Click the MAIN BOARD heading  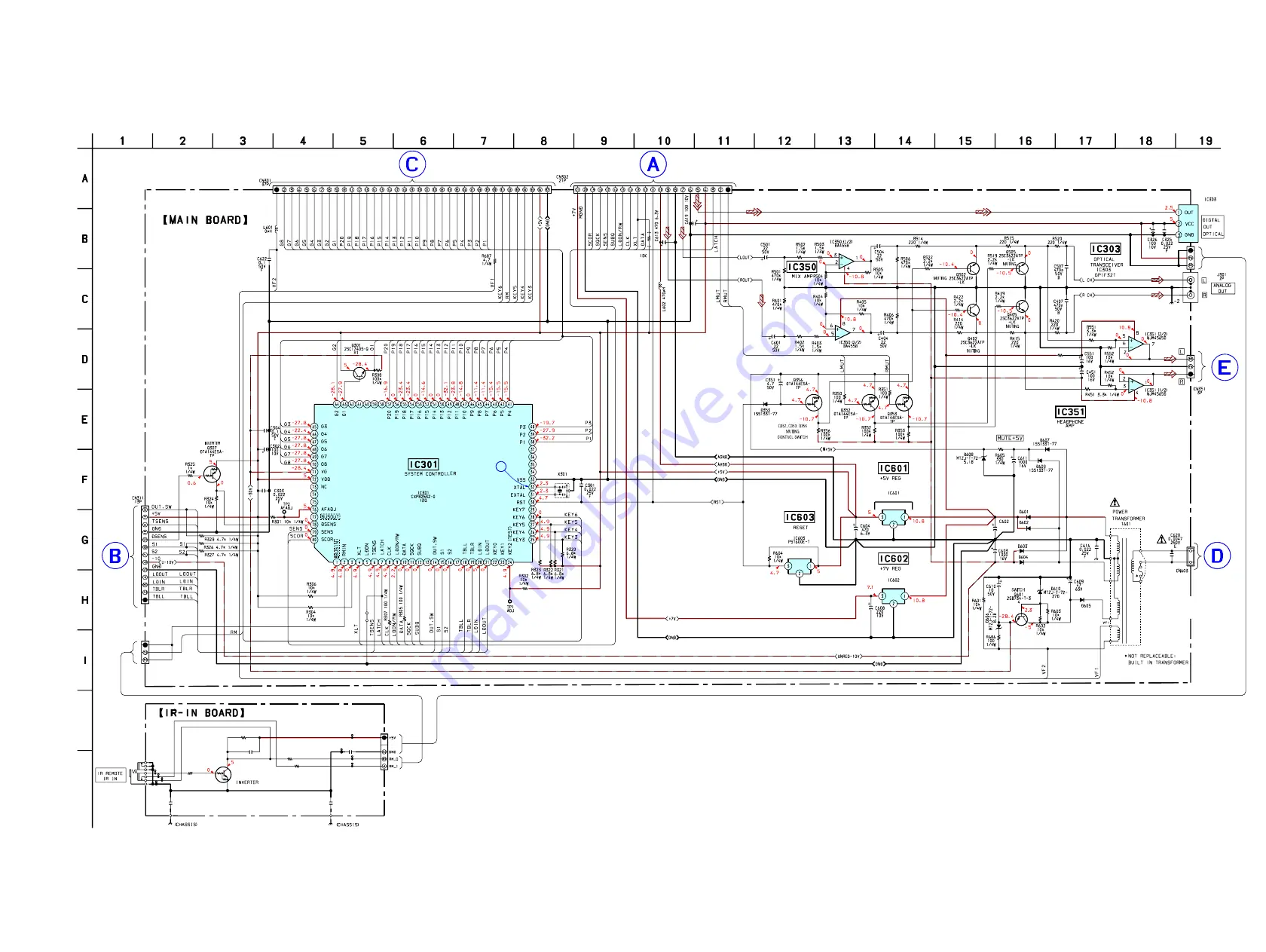pyautogui.click(x=205, y=220)
